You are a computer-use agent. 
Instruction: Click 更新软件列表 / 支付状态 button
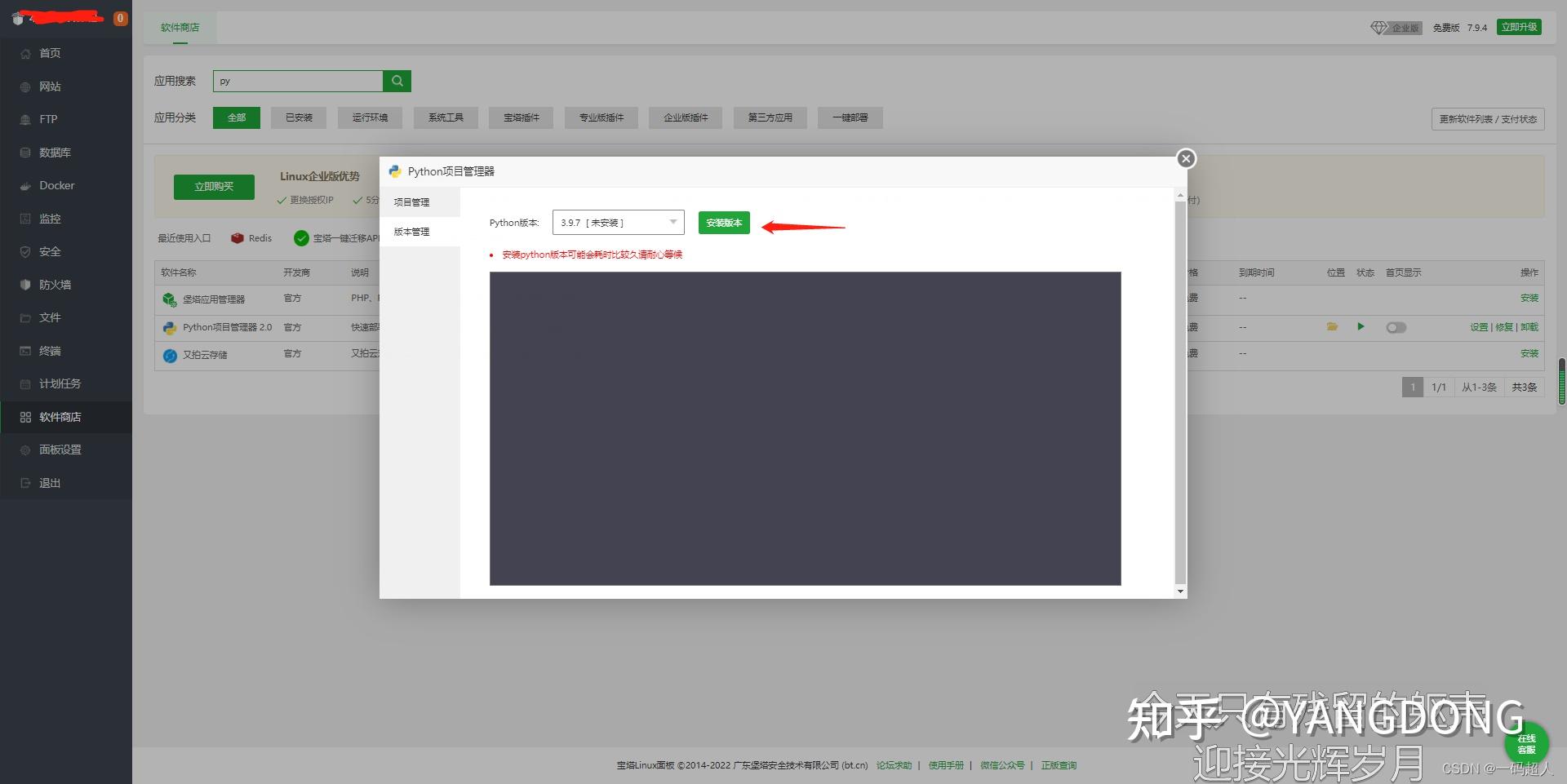click(1487, 119)
